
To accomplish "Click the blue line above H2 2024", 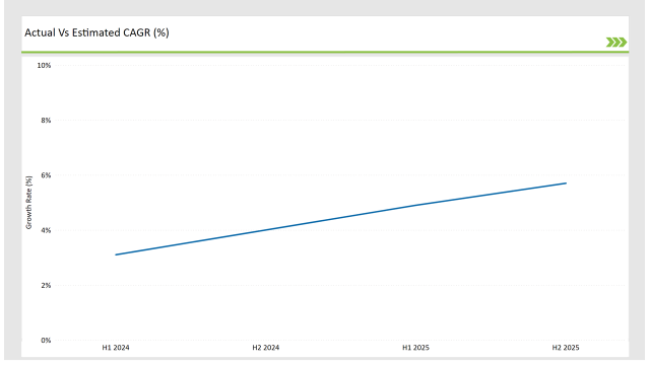I will pyautogui.click(x=266, y=231).
